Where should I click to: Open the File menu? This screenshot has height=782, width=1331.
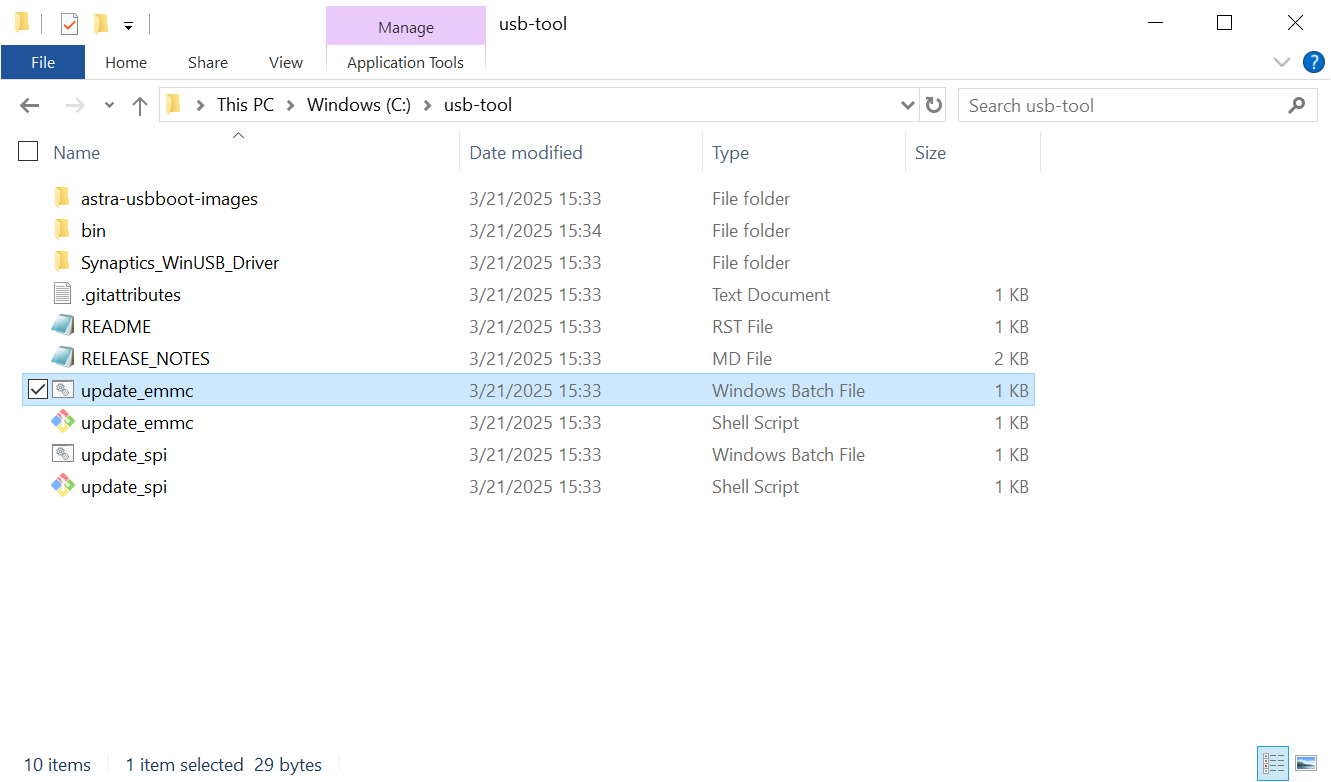point(43,62)
